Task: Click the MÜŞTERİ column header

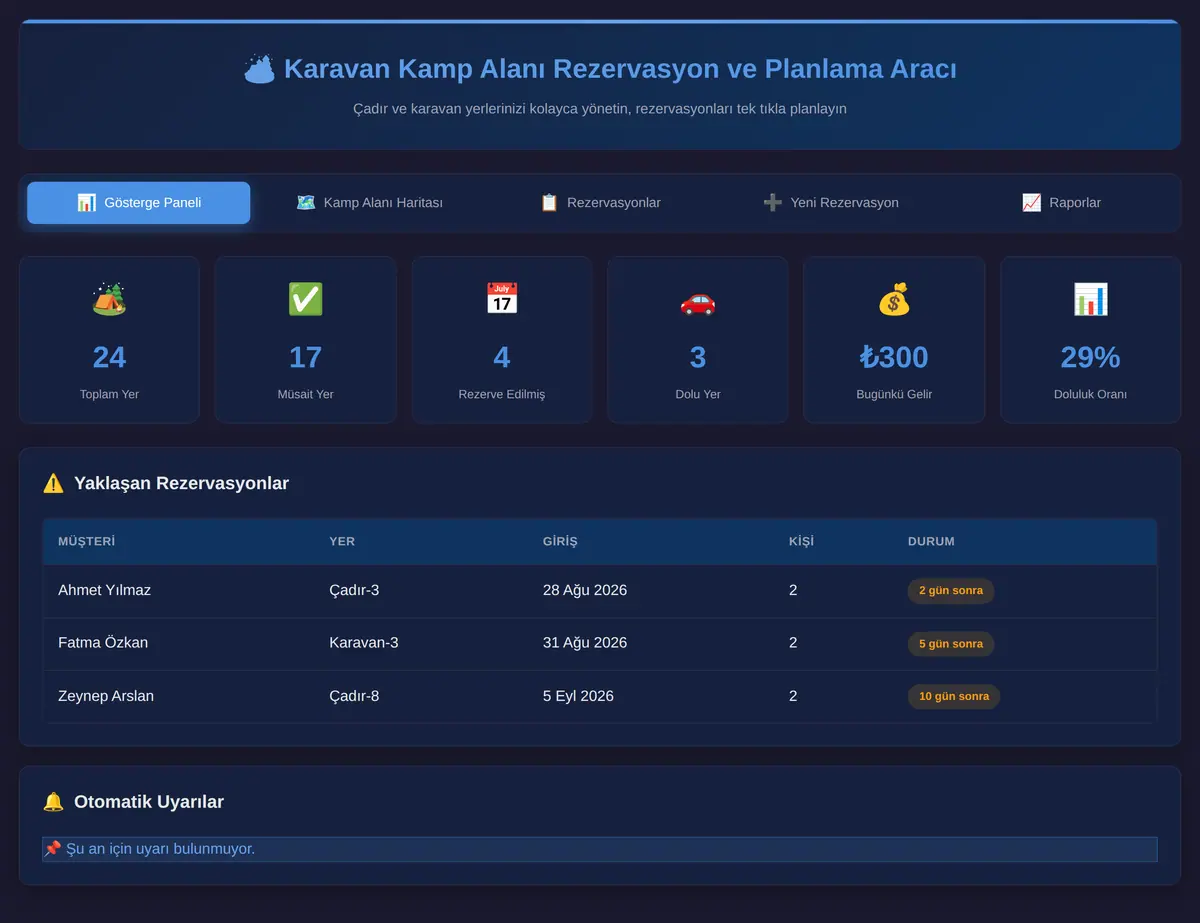Action: pyautogui.click(x=87, y=542)
